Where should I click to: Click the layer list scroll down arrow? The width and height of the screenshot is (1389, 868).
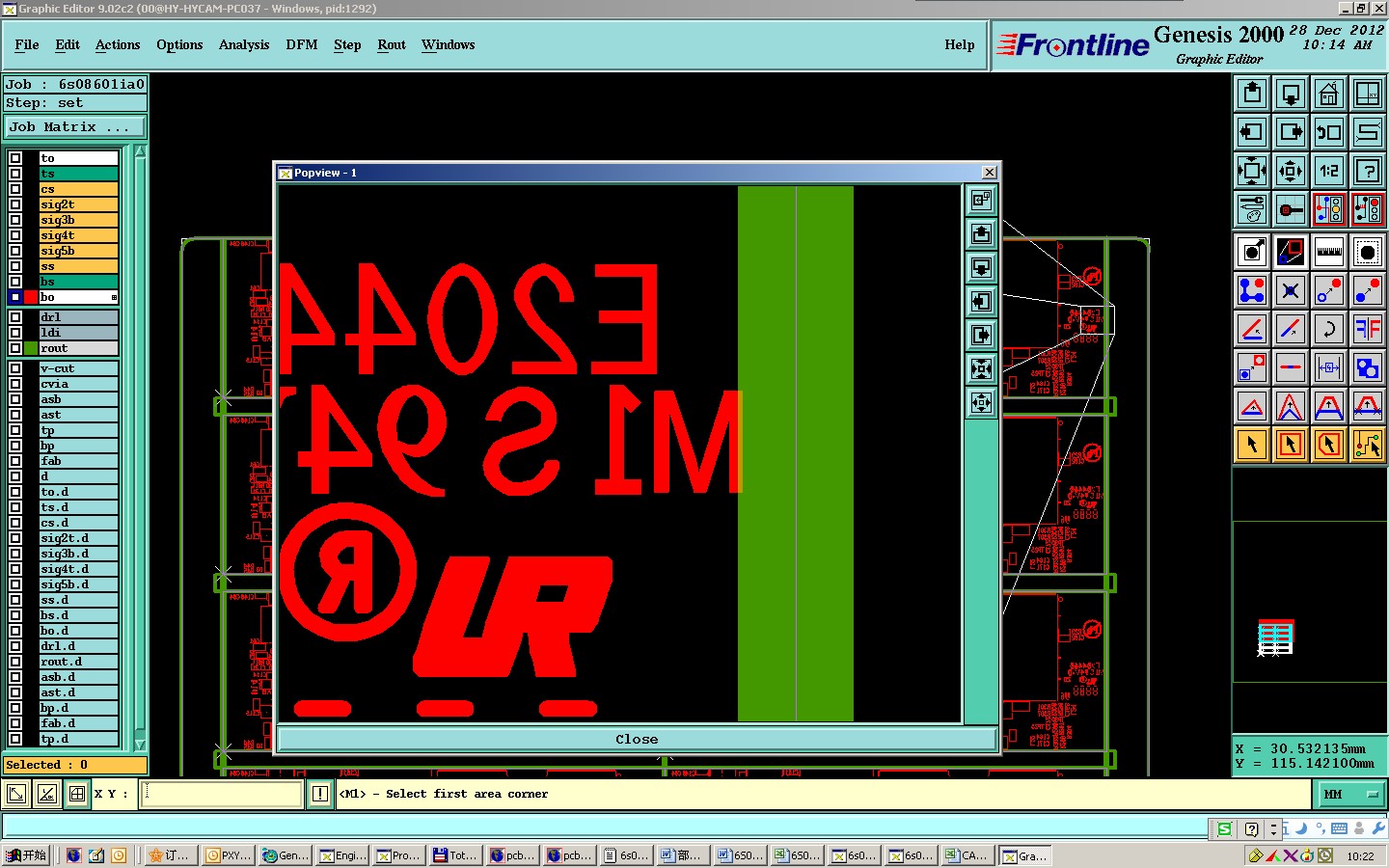pyautogui.click(x=141, y=745)
